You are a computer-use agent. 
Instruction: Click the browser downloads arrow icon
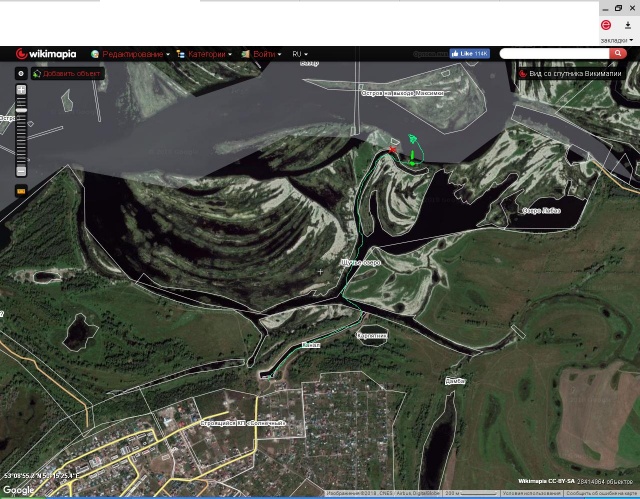(626, 24)
